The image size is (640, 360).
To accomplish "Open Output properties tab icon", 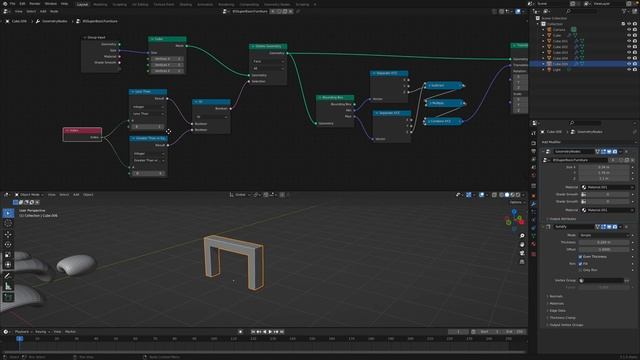I will pyautogui.click(x=533, y=151).
